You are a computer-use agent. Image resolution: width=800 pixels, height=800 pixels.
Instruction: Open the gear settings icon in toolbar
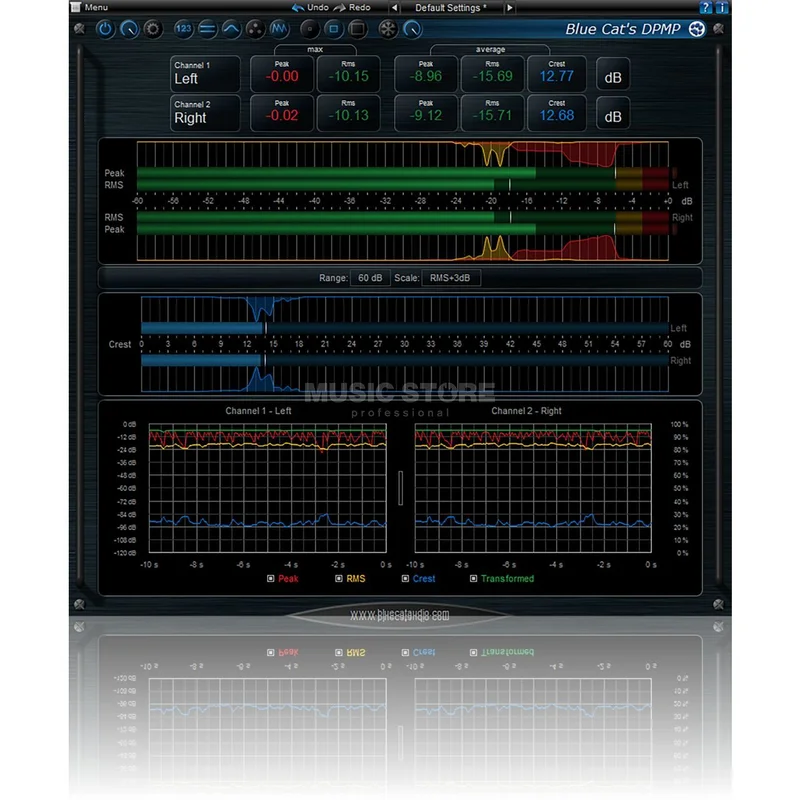153,29
